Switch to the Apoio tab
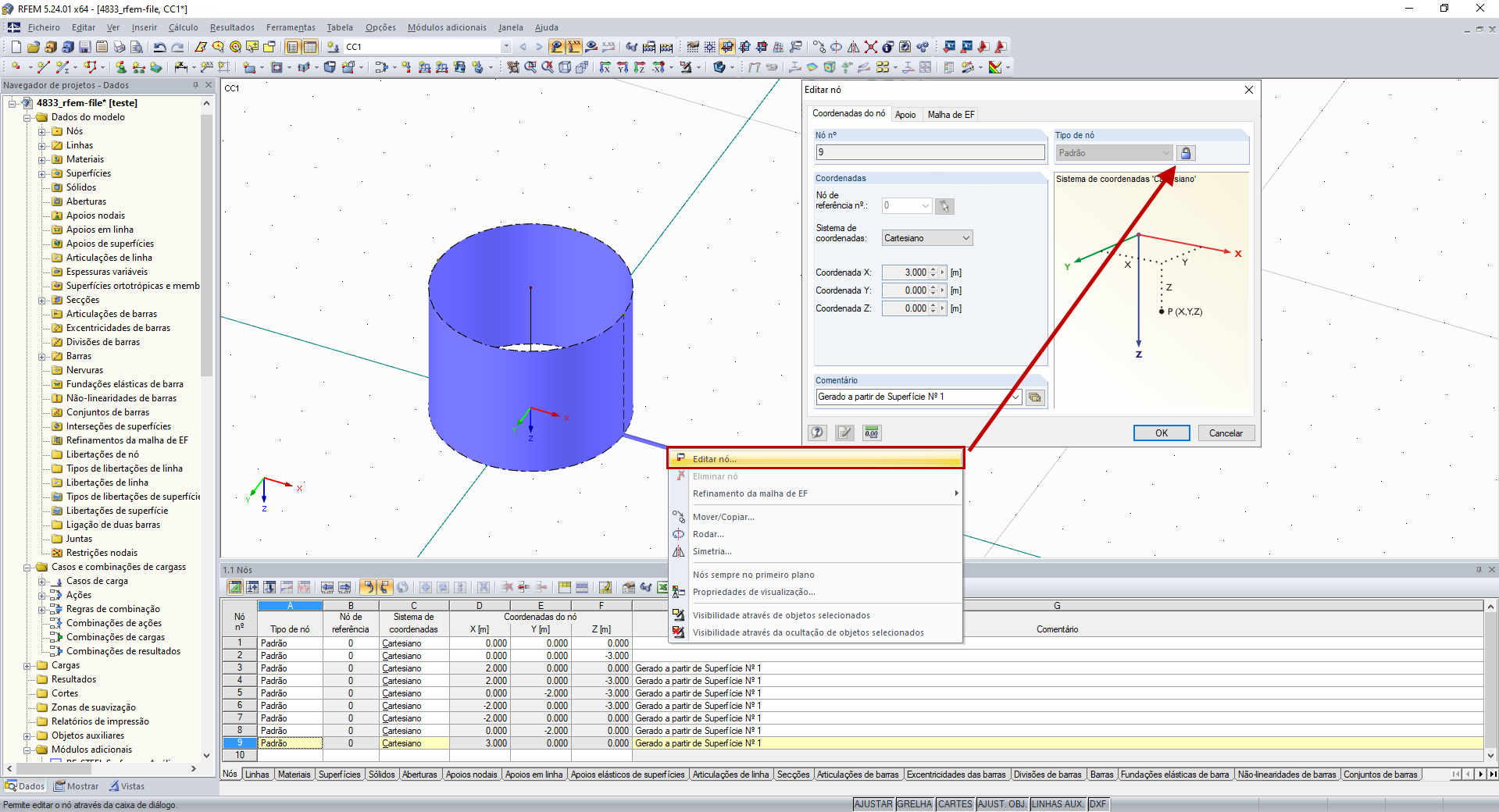The height and width of the screenshot is (812, 1499). [905, 115]
